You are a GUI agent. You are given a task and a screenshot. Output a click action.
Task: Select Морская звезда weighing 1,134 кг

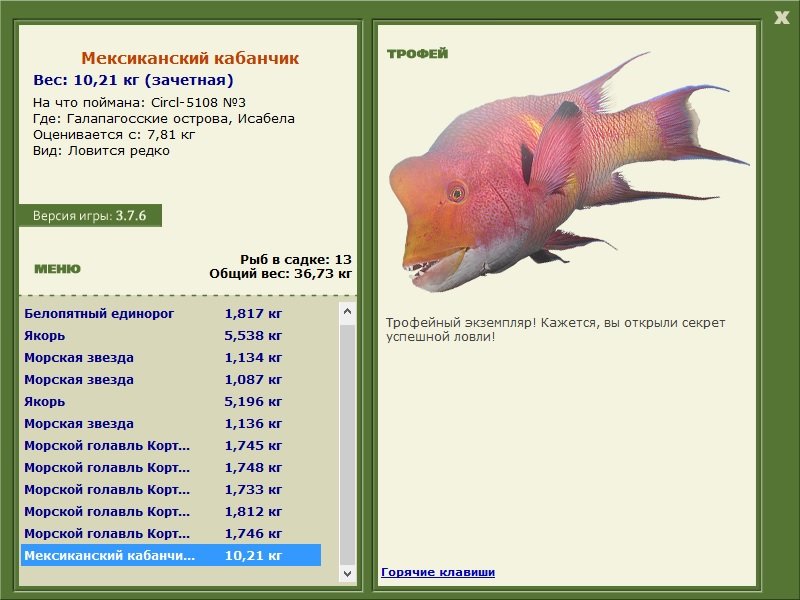coord(171,358)
